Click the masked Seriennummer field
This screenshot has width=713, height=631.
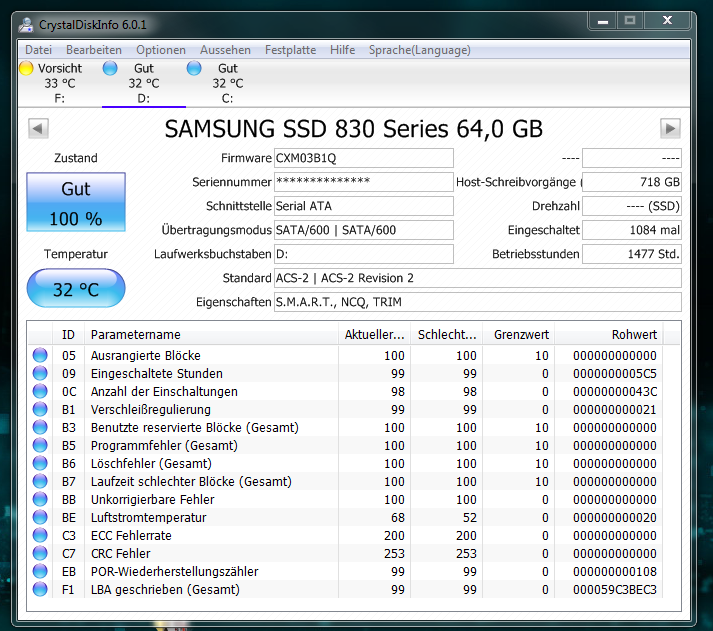(x=364, y=182)
